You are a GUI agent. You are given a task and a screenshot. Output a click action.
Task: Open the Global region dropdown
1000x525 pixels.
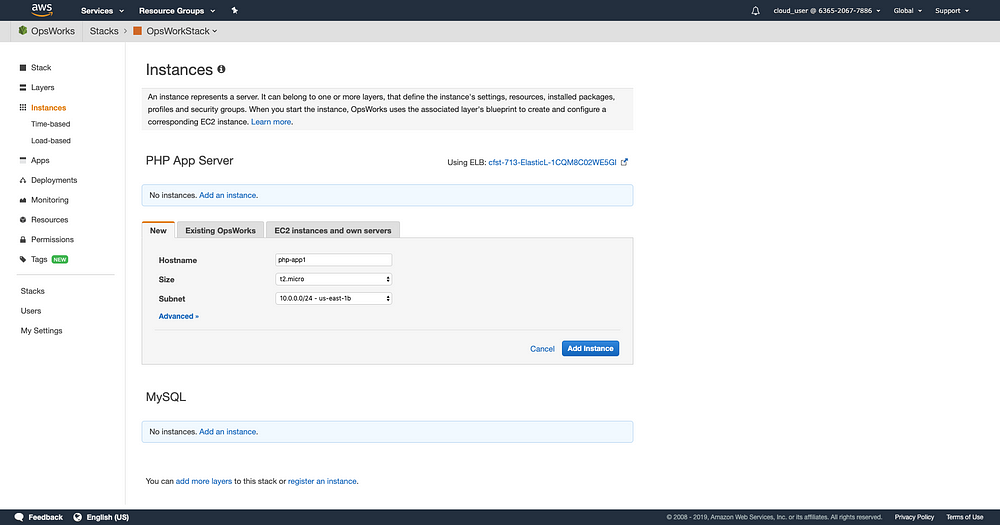(908, 11)
